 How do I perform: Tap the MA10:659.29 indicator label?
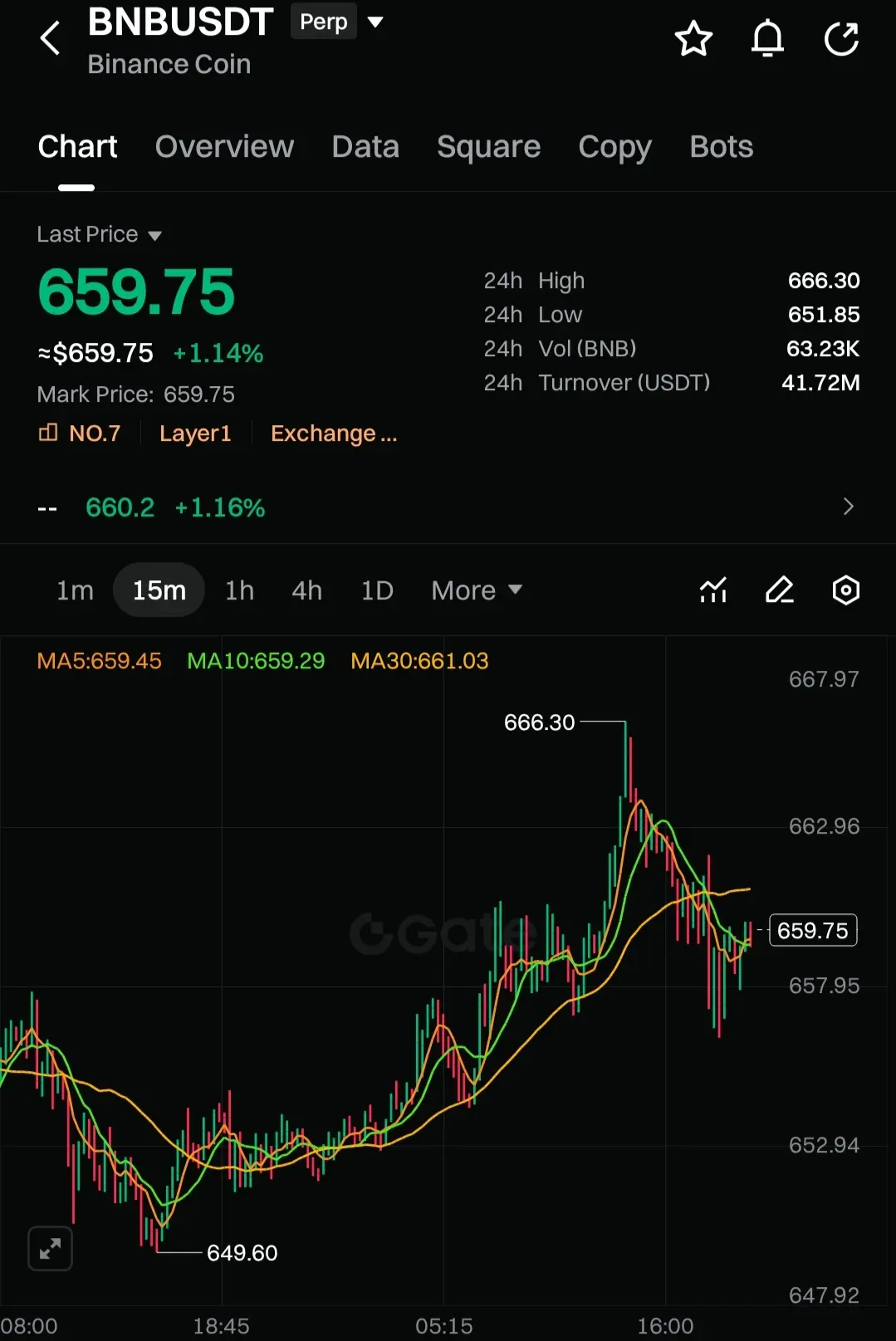[256, 661]
